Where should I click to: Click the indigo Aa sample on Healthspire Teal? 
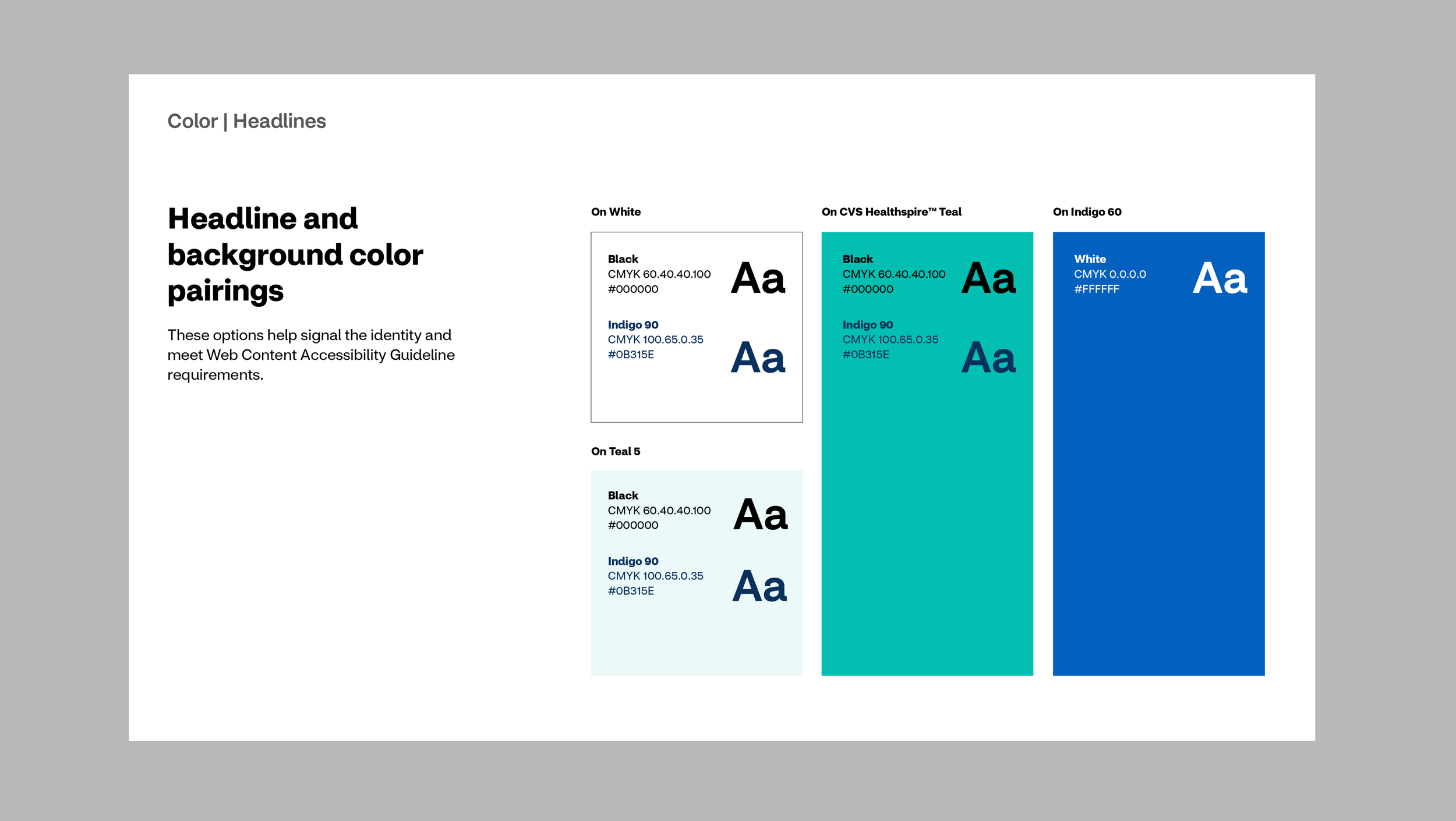[x=988, y=358]
